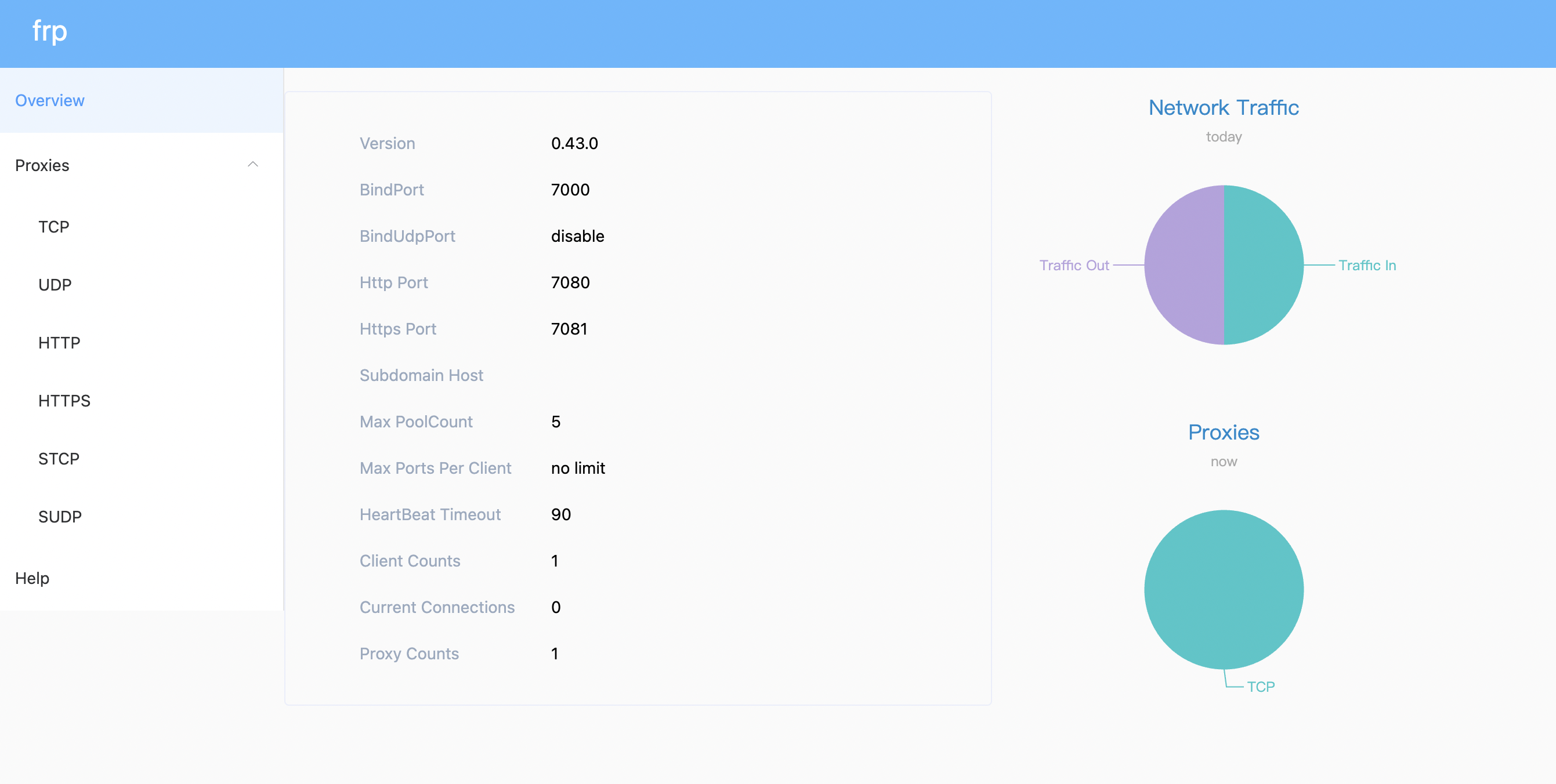Click the Proxies submenu header
Viewport: 1556px width, 784px height.
click(42, 165)
